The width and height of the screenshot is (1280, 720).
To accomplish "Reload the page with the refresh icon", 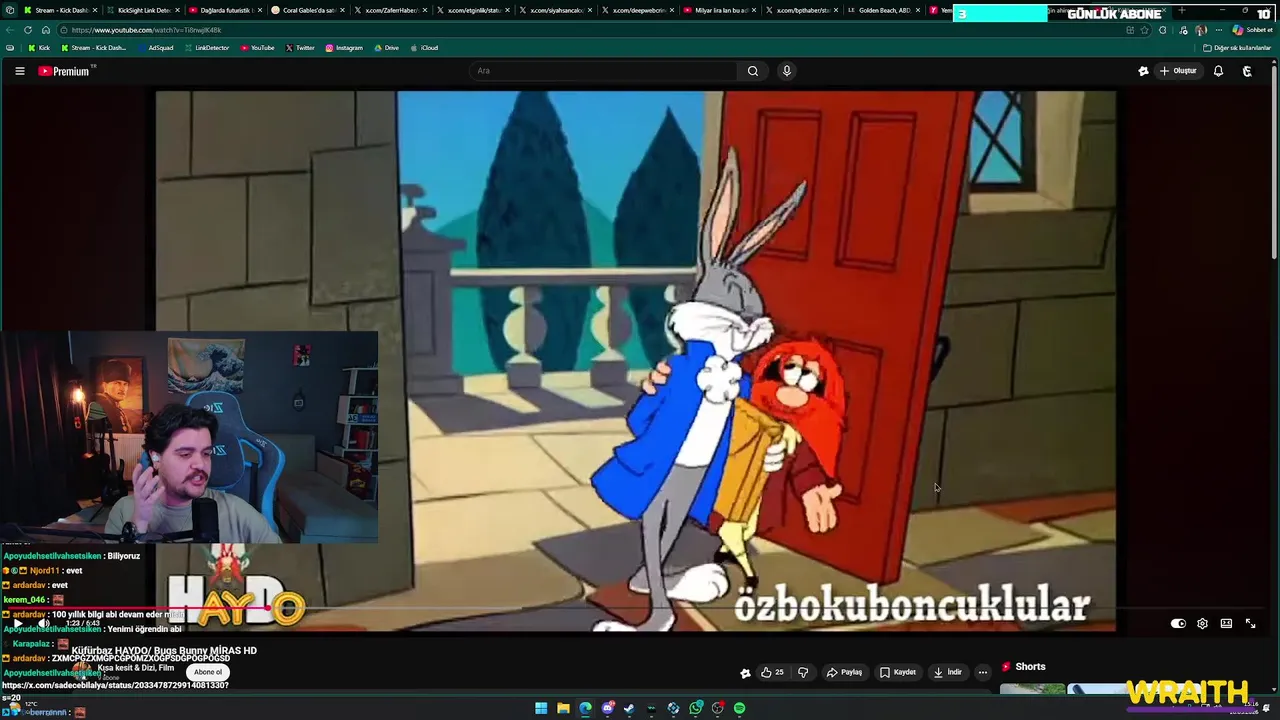I will [x=28, y=30].
